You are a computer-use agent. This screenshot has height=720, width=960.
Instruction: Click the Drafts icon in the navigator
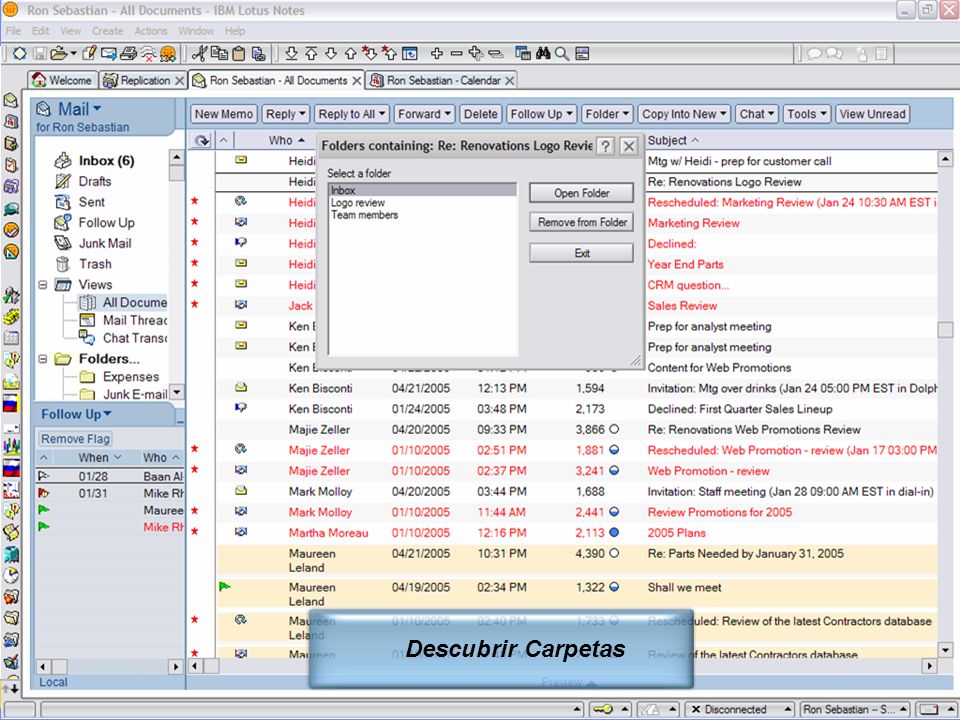(62, 181)
